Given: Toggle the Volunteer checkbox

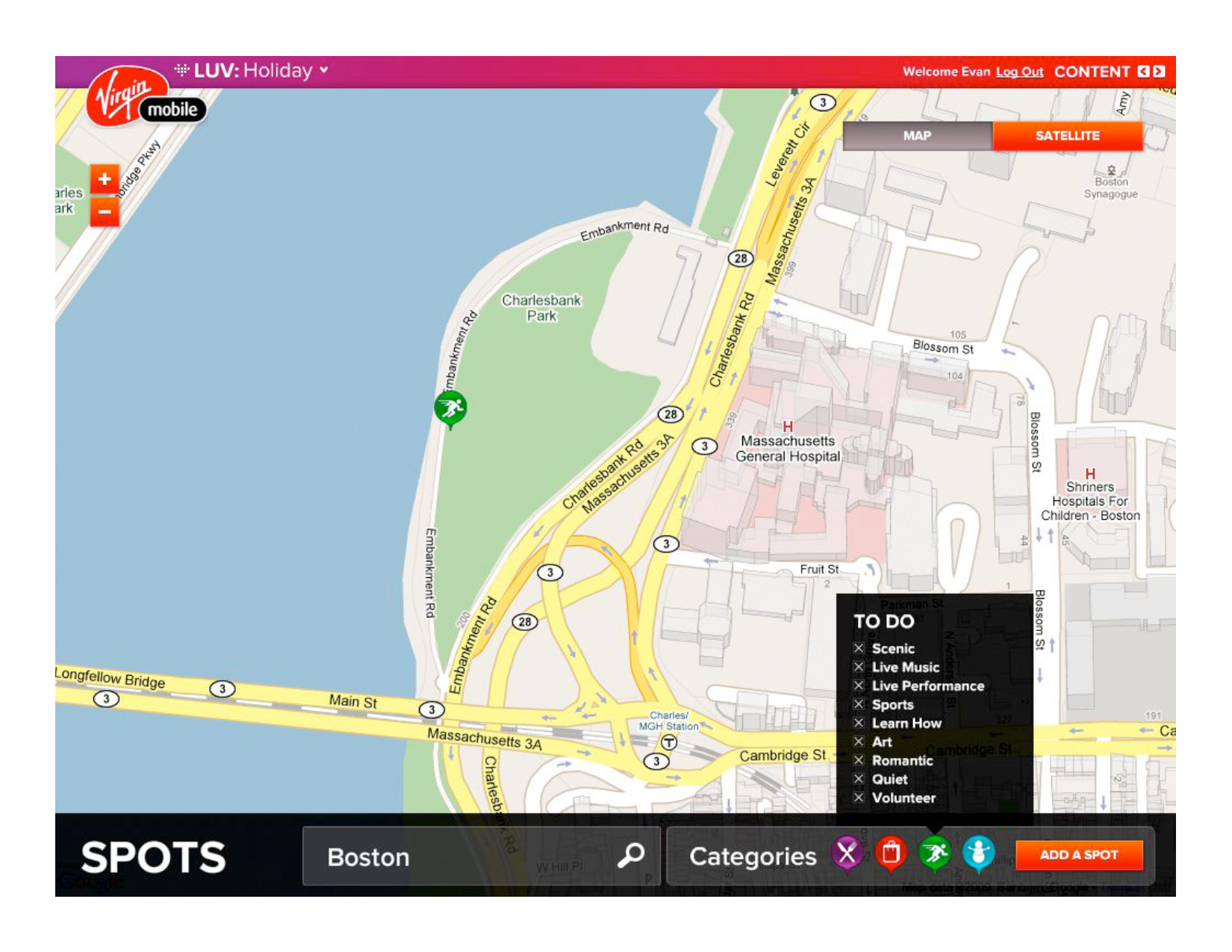Looking at the screenshot, I should coord(859,797).
